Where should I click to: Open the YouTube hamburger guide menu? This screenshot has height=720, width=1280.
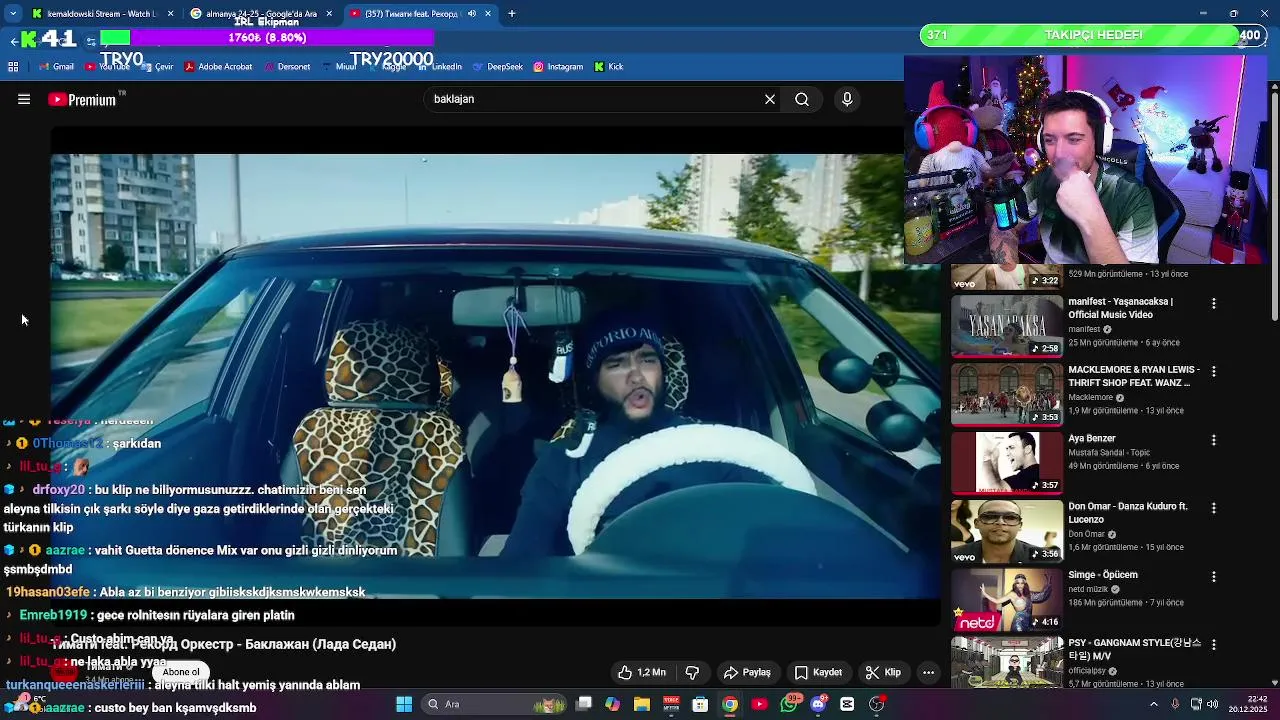click(24, 99)
